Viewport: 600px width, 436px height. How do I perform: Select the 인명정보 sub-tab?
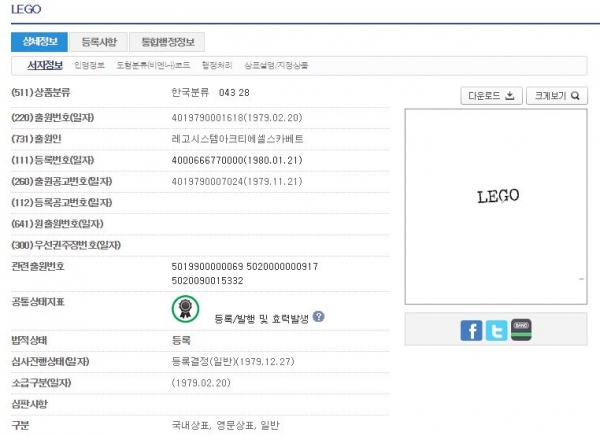click(x=89, y=65)
